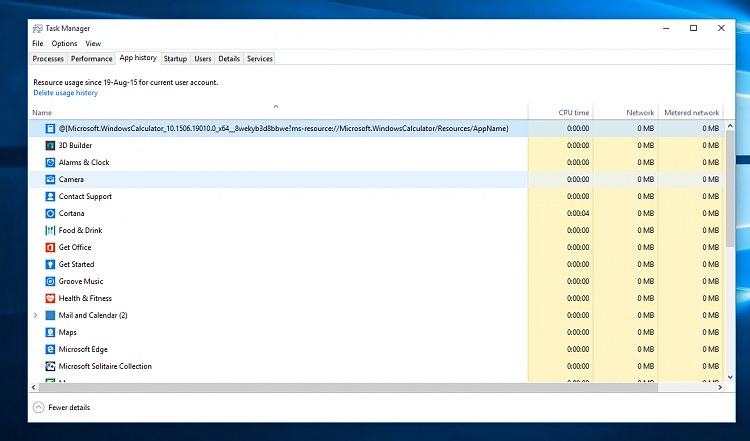Switch to the Performance tab
This screenshot has height=441, width=750.
tap(91, 58)
